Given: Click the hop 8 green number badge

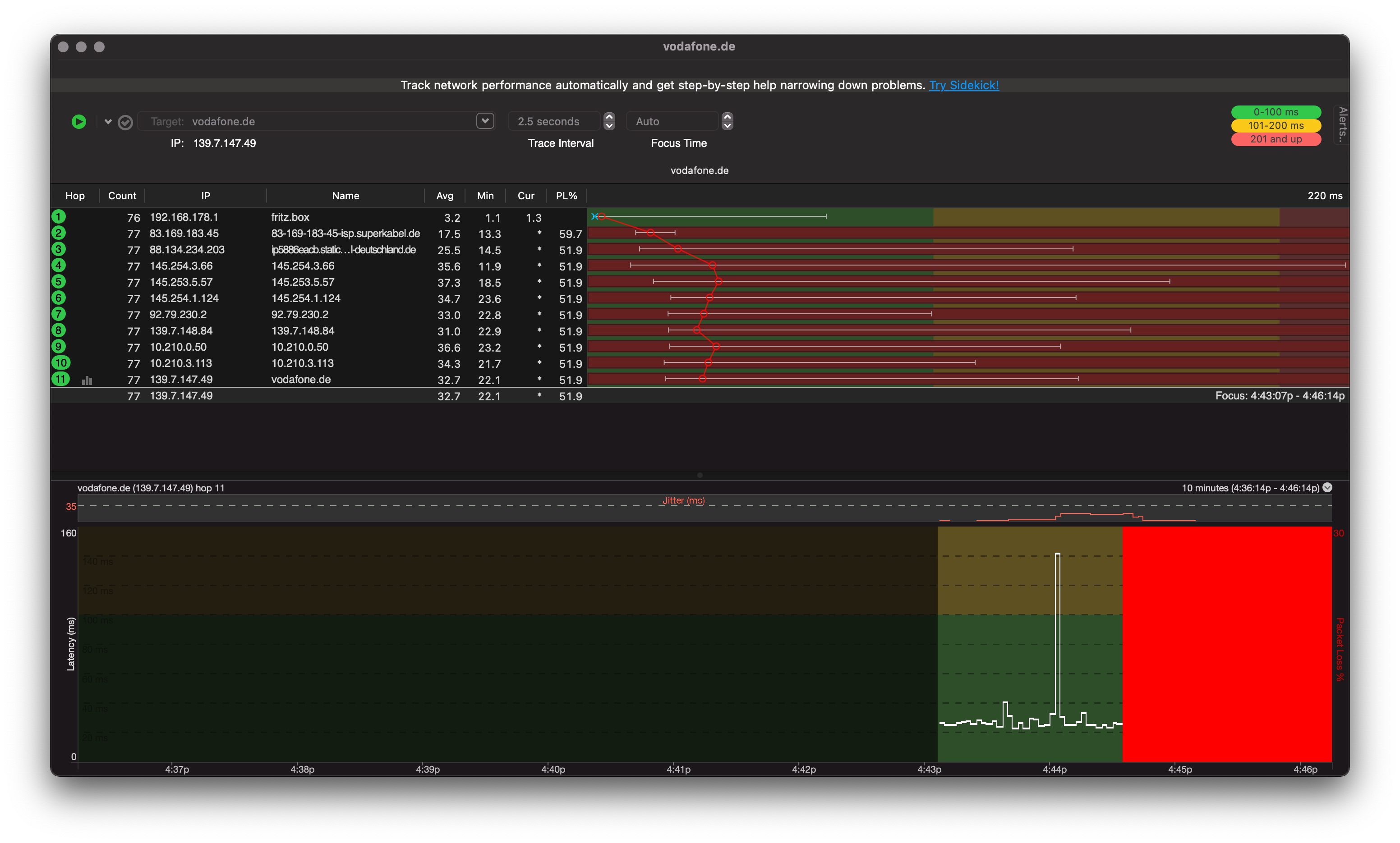Looking at the screenshot, I should point(59,330).
